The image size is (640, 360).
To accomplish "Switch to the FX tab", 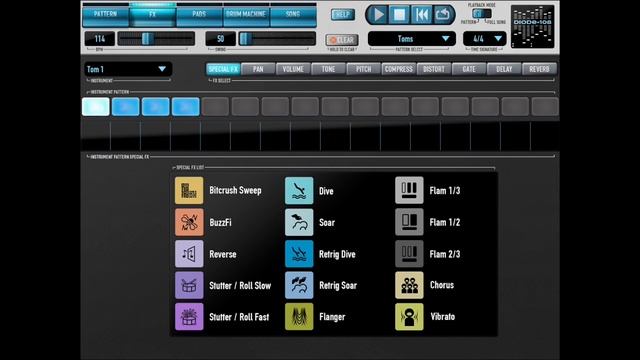I will coord(153,16).
